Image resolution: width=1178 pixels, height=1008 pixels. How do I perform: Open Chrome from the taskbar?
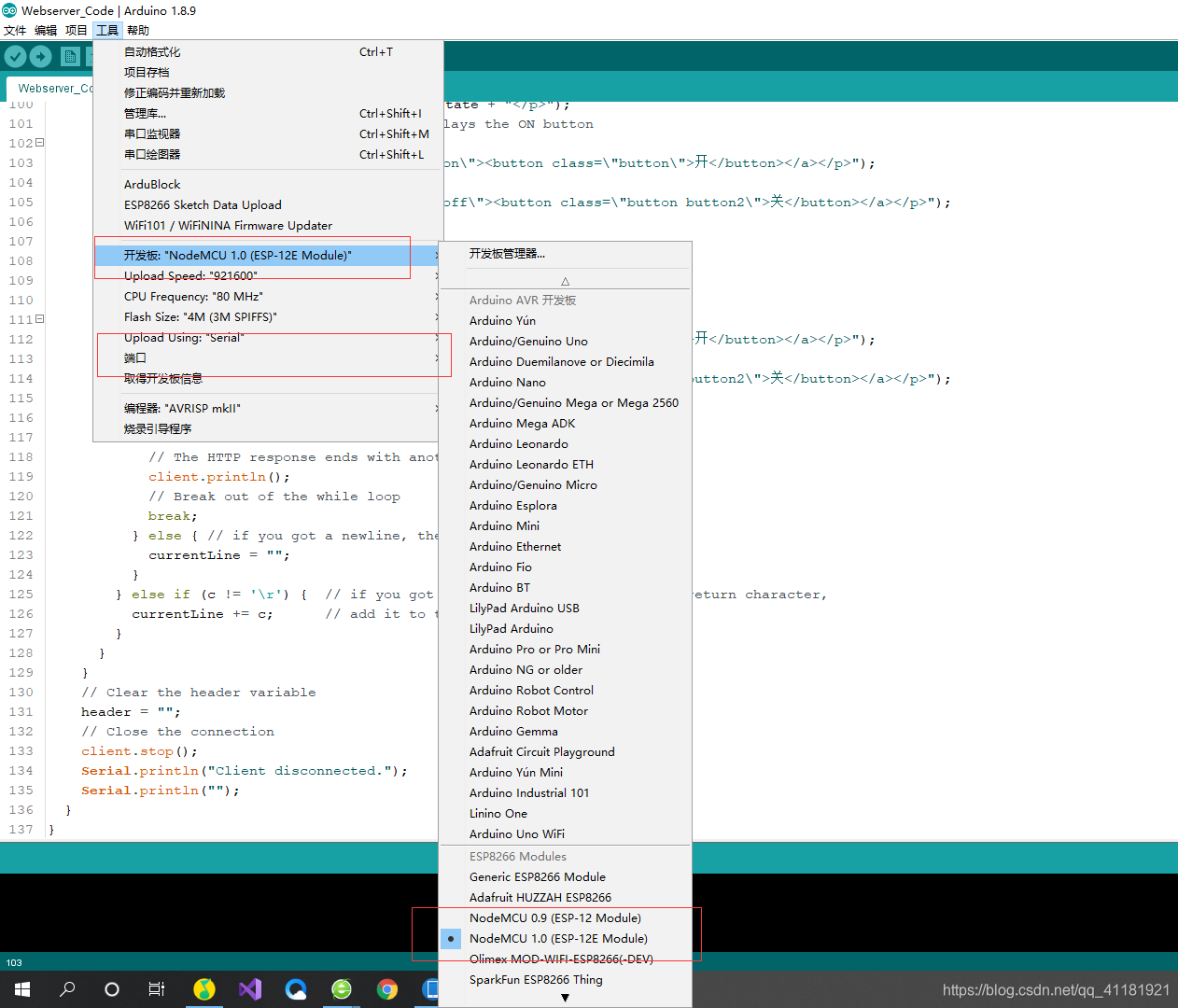[386, 989]
